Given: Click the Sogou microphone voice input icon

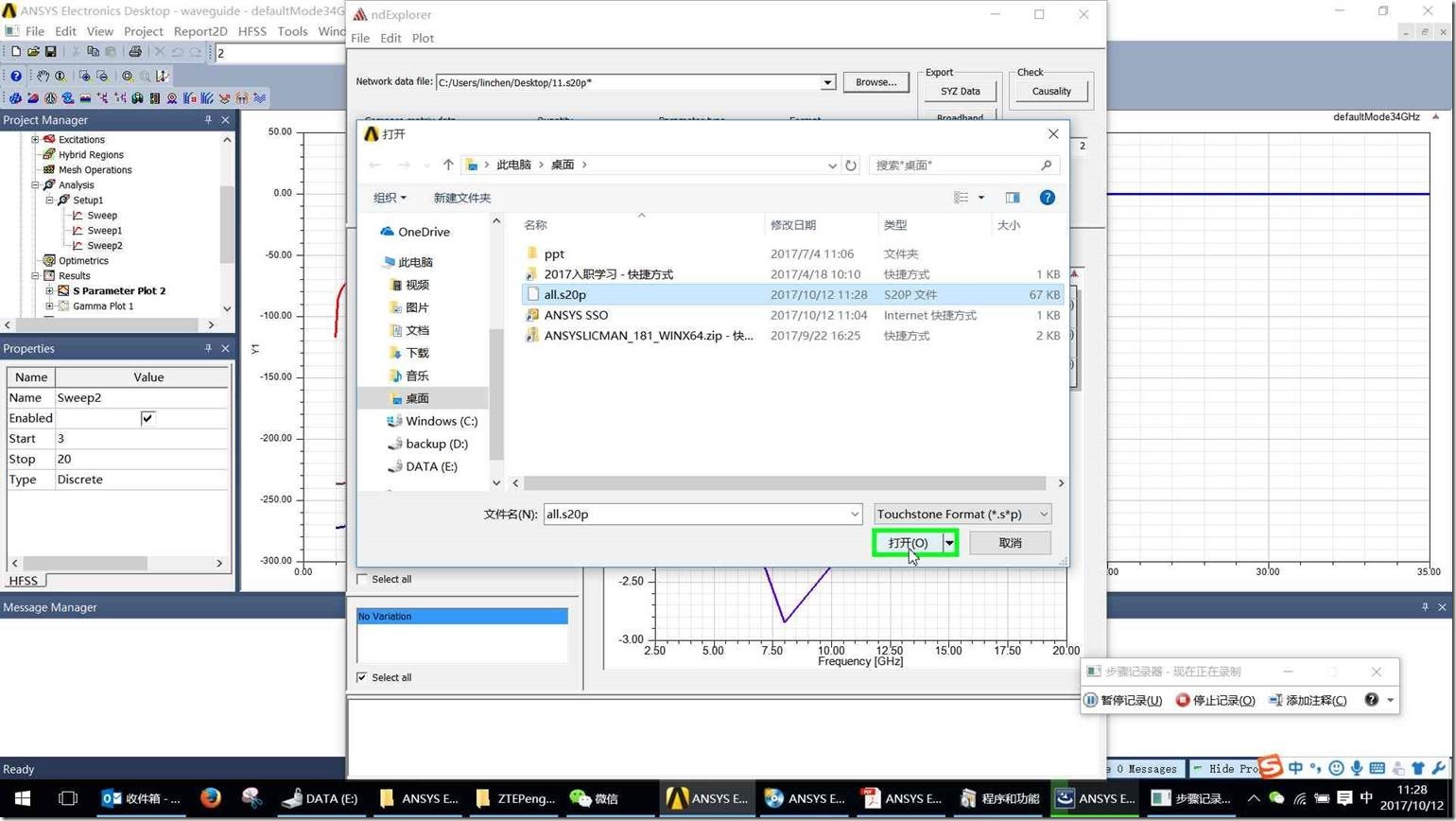Looking at the screenshot, I should click(1357, 768).
